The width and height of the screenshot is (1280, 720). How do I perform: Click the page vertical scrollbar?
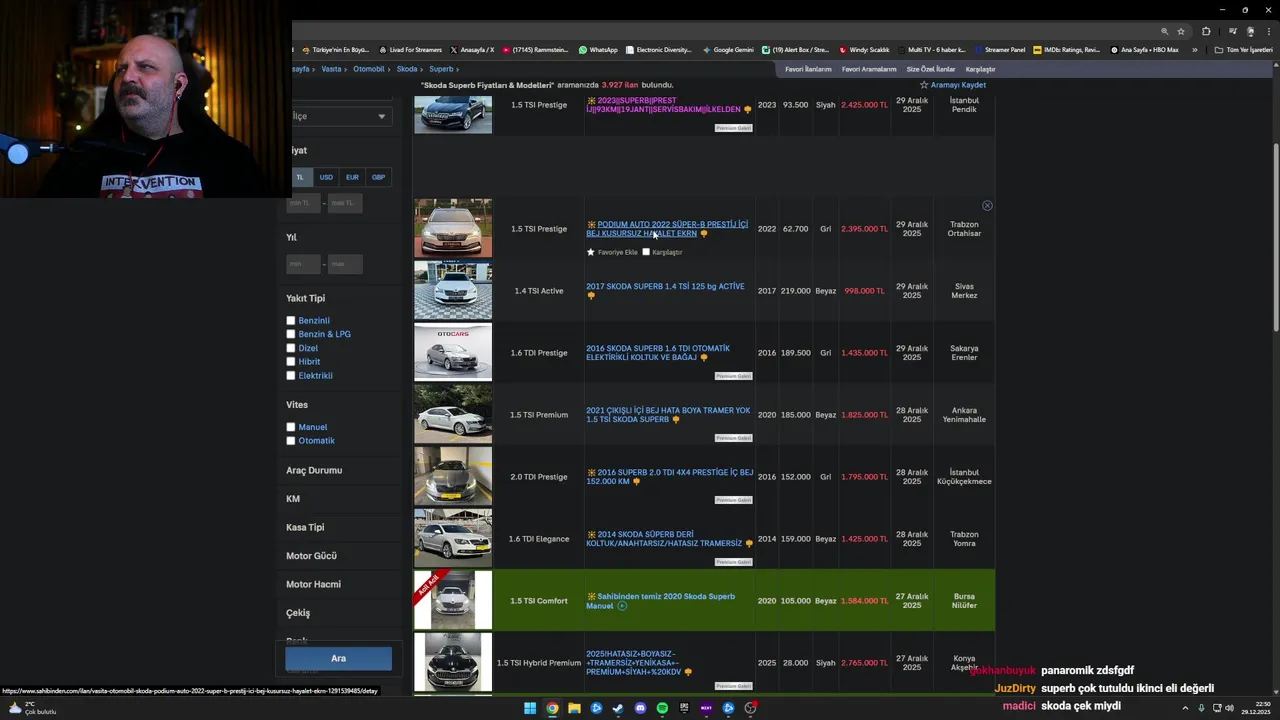click(1275, 240)
